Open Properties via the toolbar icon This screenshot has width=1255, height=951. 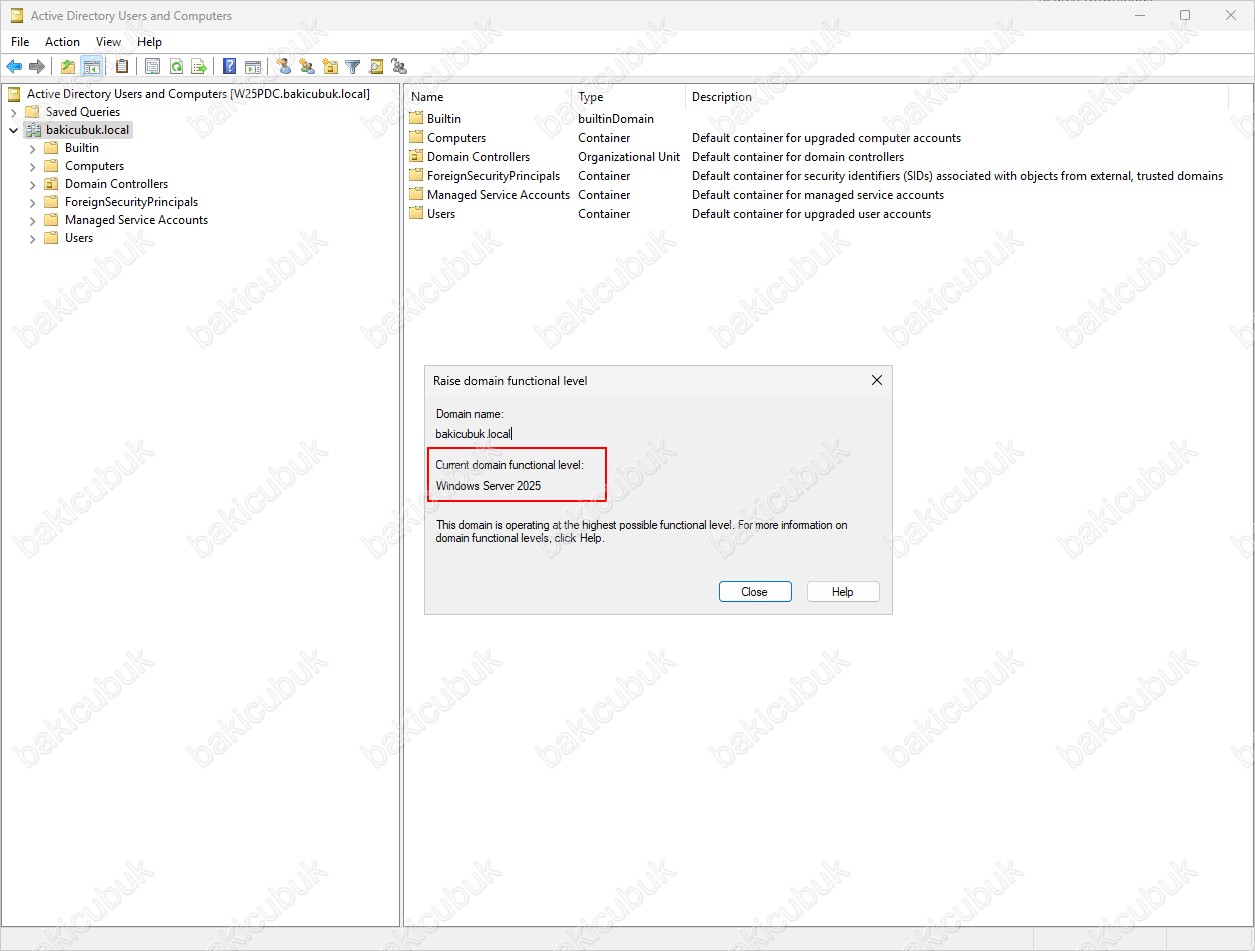click(x=153, y=67)
